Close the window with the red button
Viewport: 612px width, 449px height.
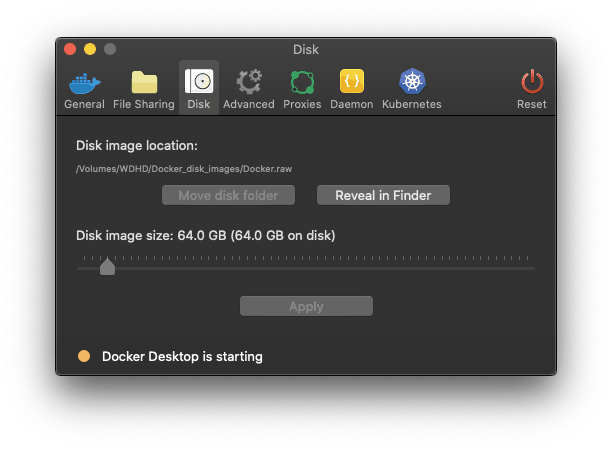[70, 49]
